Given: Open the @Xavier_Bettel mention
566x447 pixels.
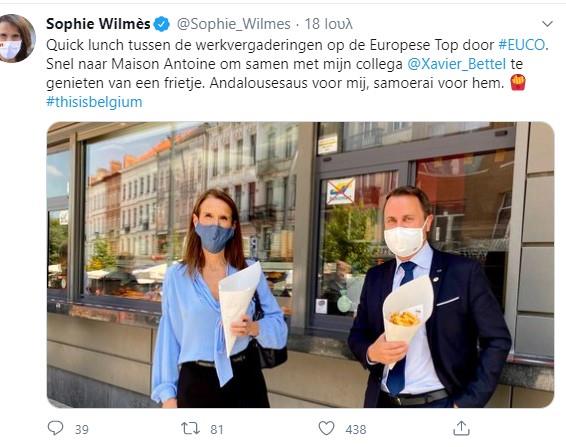Looking at the screenshot, I should (457, 64).
